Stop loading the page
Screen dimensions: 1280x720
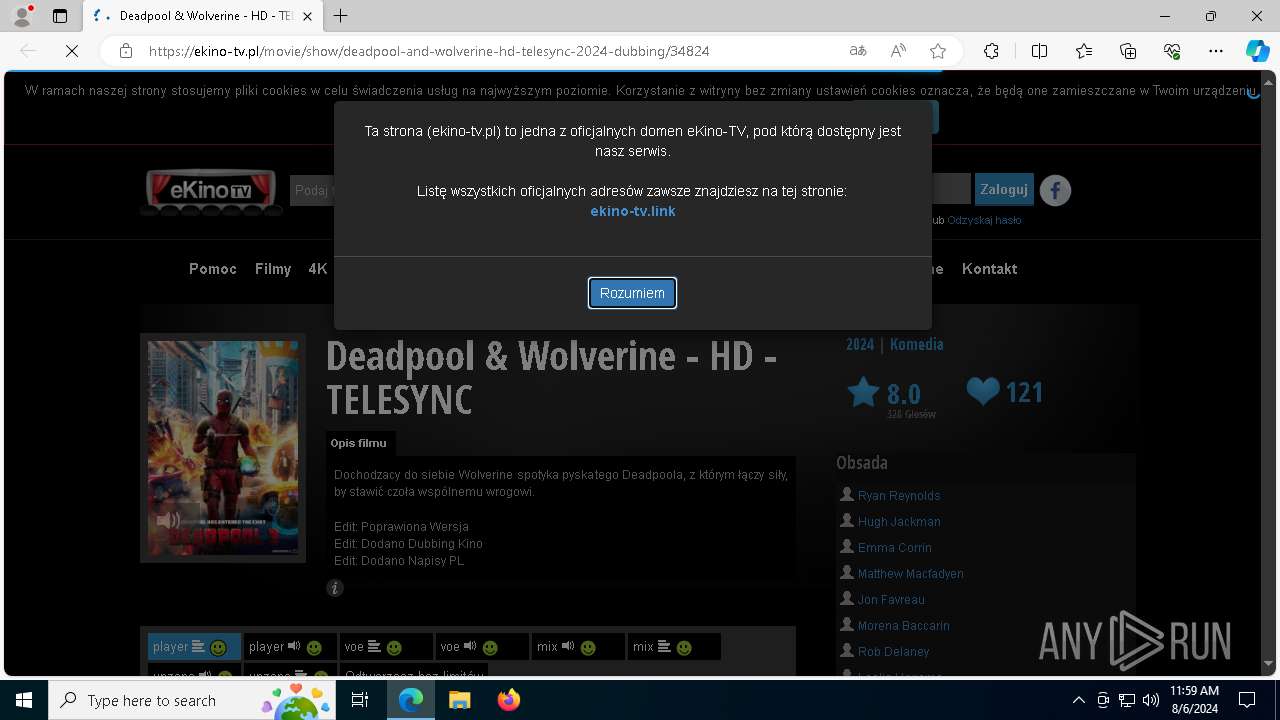pyautogui.click(x=72, y=51)
